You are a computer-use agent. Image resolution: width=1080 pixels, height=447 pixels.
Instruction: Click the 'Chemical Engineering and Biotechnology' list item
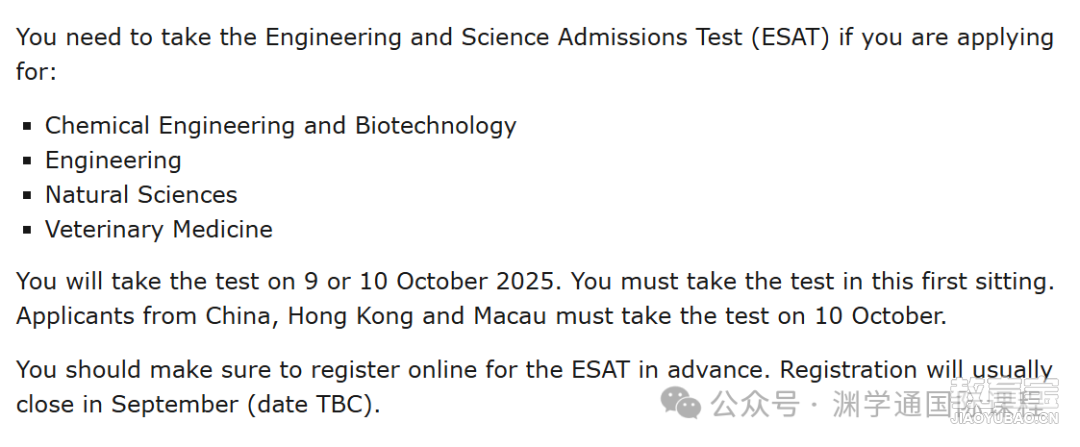[280, 125]
